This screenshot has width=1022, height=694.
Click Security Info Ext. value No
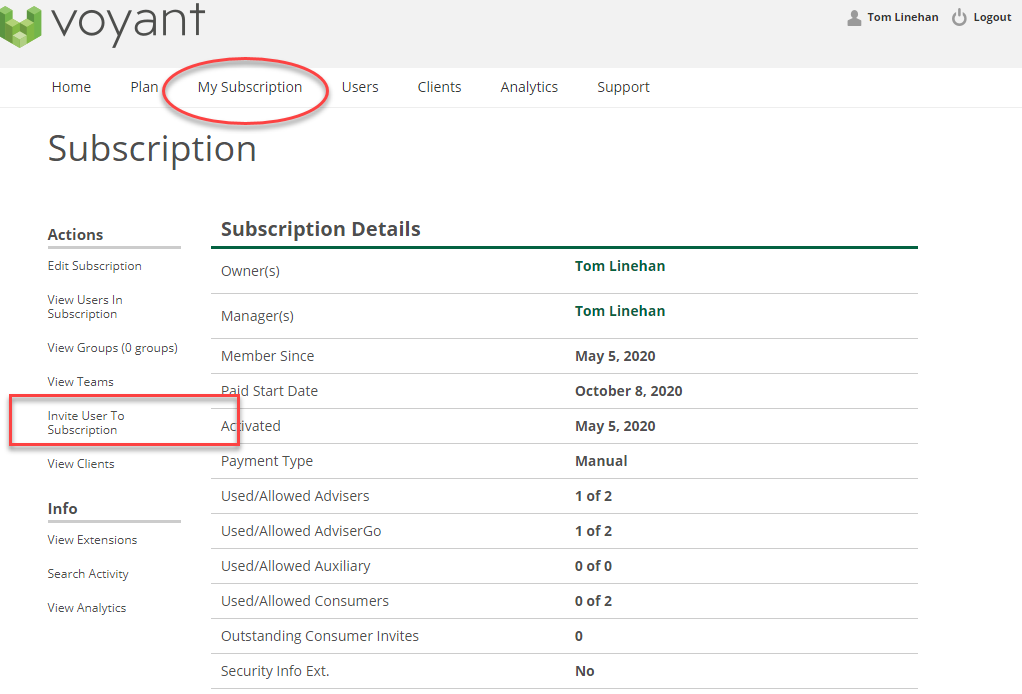585,671
